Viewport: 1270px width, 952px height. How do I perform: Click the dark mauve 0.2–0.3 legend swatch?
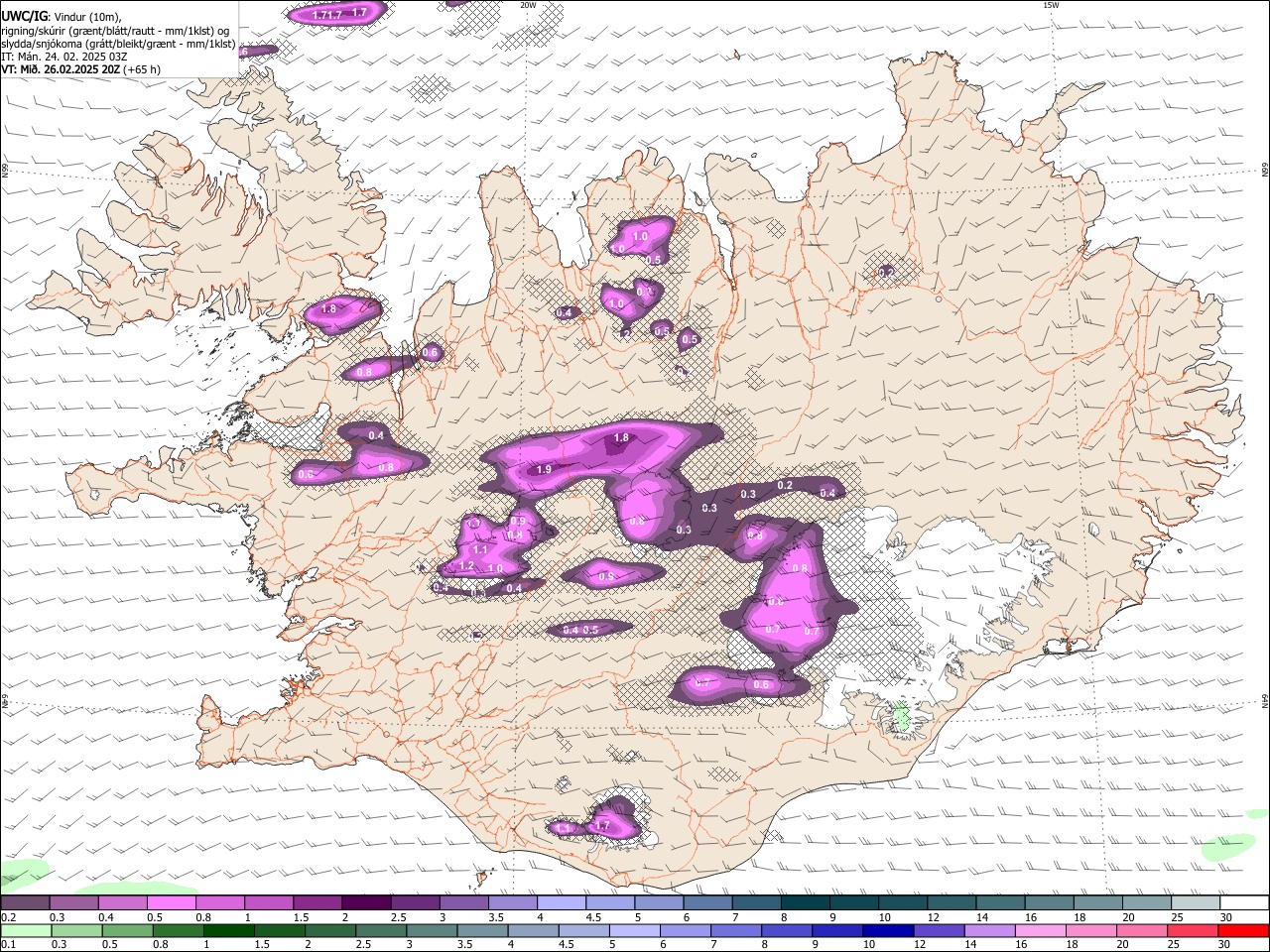[25, 903]
